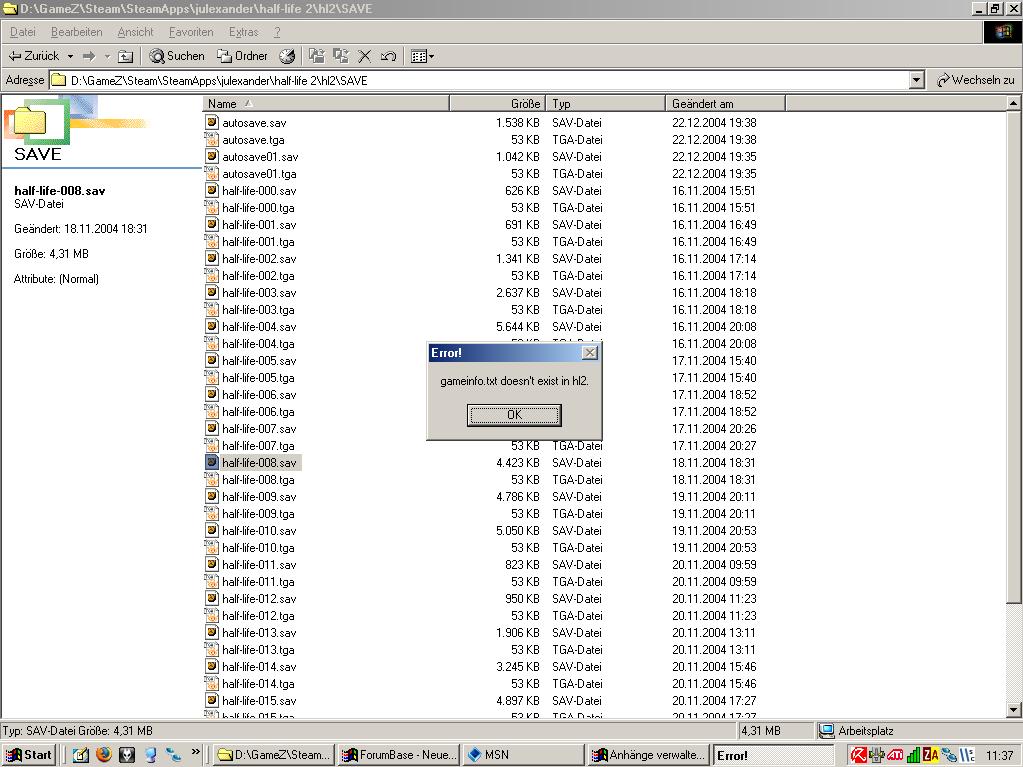Image resolution: width=1023 pixels, height=767 pixels.
Task: Open the Extras menu
Action: (x=243, y=32)
